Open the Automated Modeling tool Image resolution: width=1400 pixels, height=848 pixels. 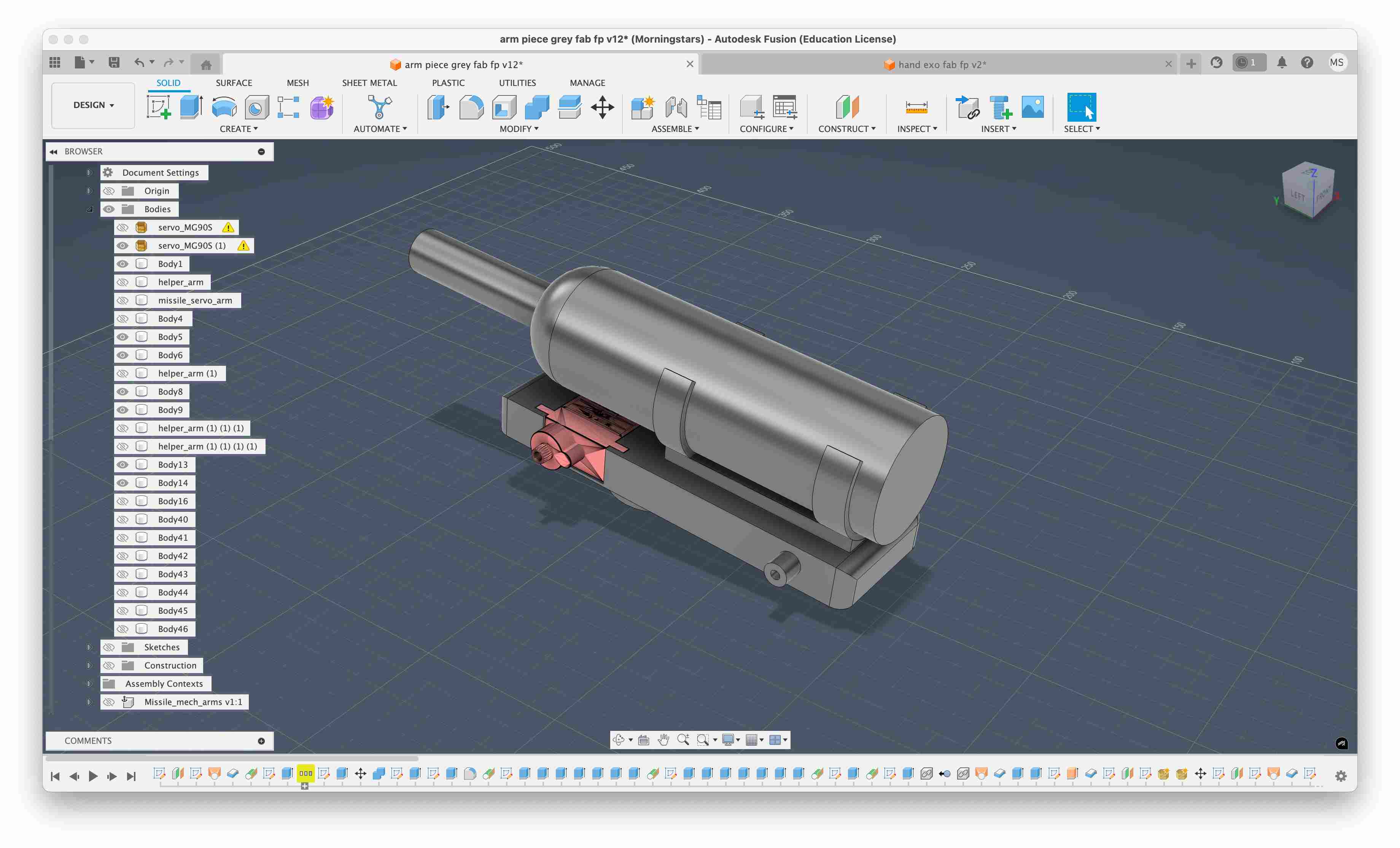point(380,107)
